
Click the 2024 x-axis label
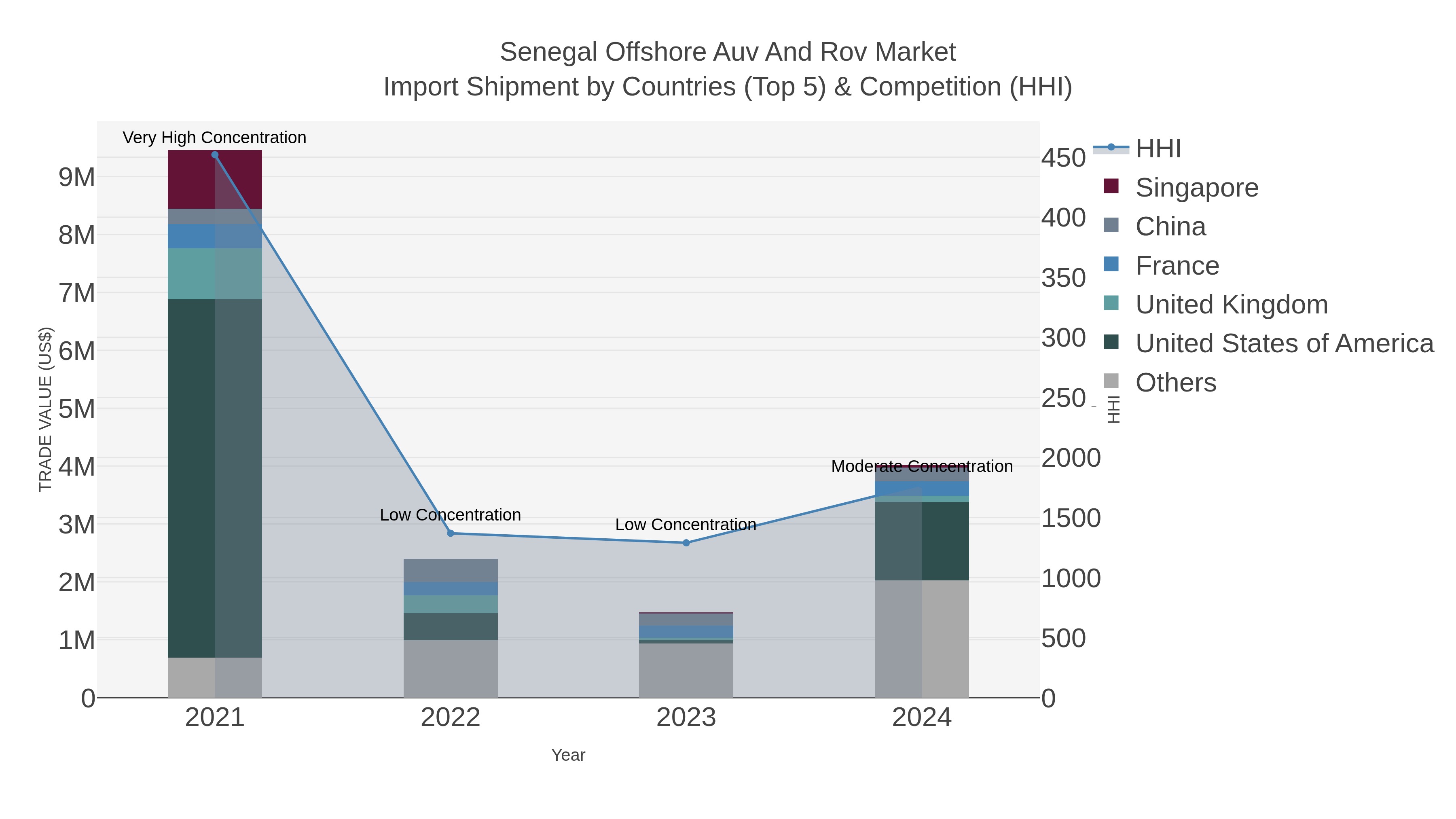point(922,718)
